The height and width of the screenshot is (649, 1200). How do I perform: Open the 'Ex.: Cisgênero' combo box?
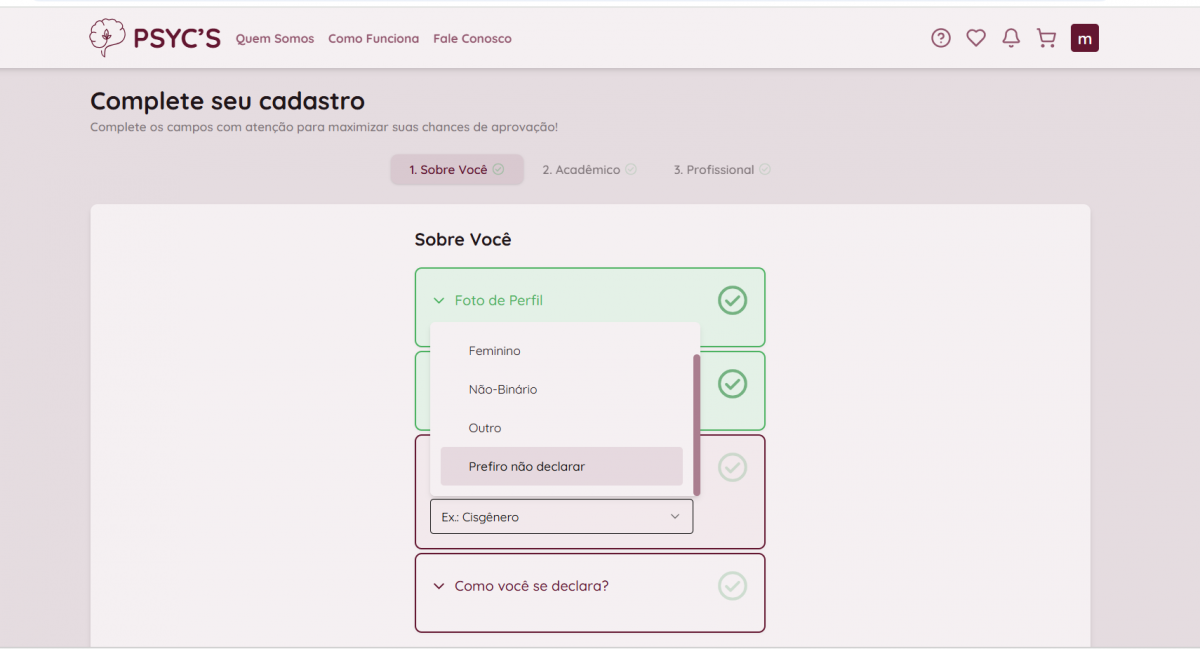pyautogui.click(x=561, y=517)
